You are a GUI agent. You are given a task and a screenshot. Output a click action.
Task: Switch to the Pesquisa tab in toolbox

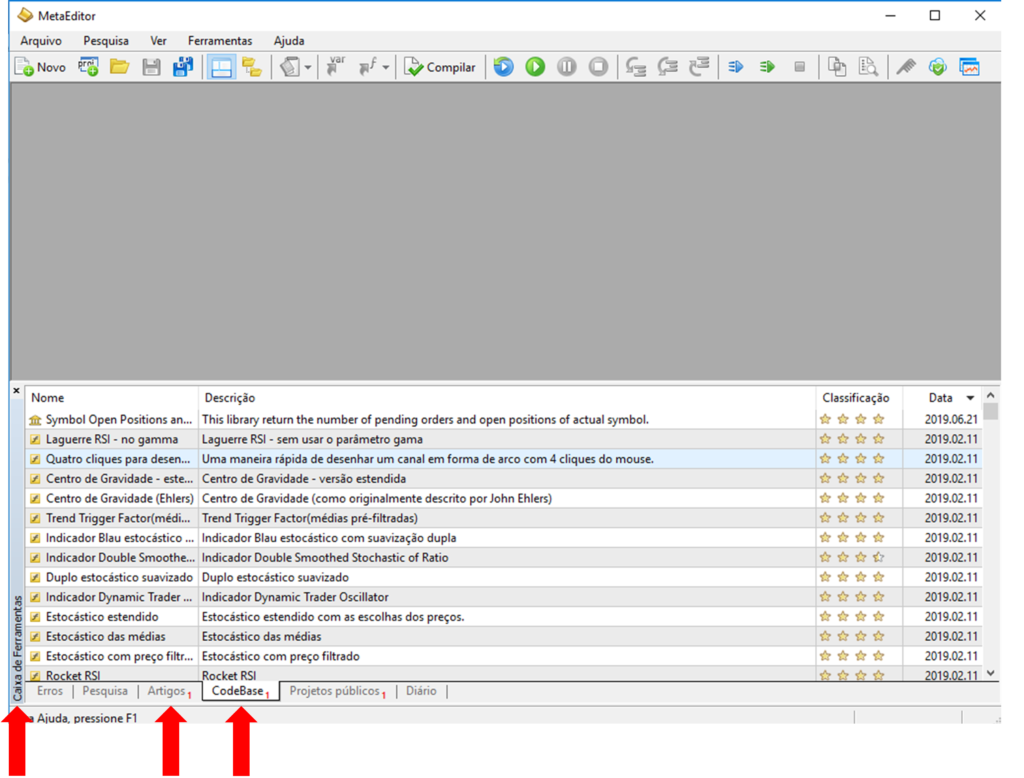click(105, 691)
